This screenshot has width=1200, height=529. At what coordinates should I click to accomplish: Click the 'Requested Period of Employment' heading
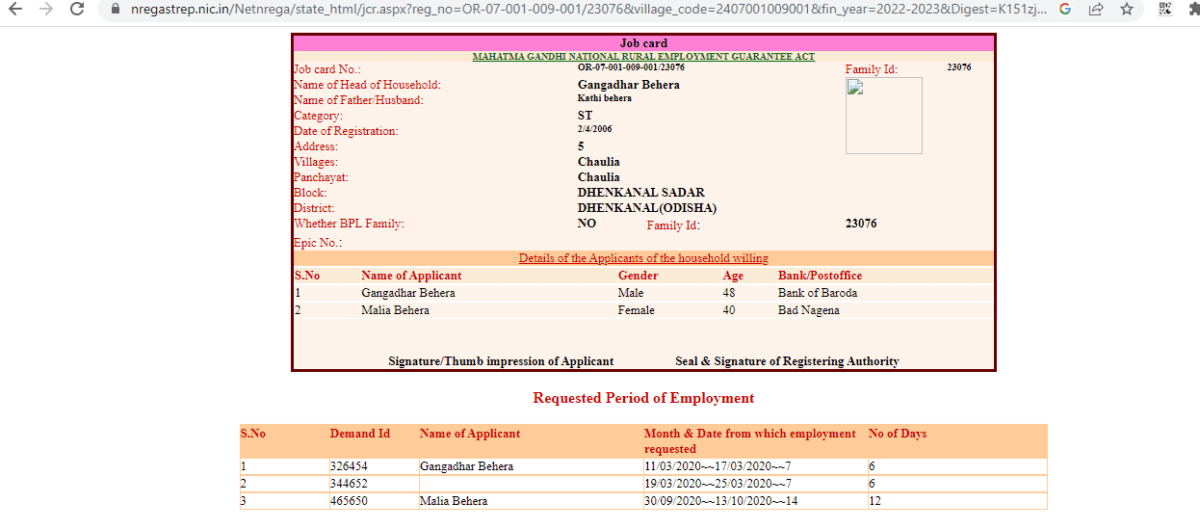[643, 398]
